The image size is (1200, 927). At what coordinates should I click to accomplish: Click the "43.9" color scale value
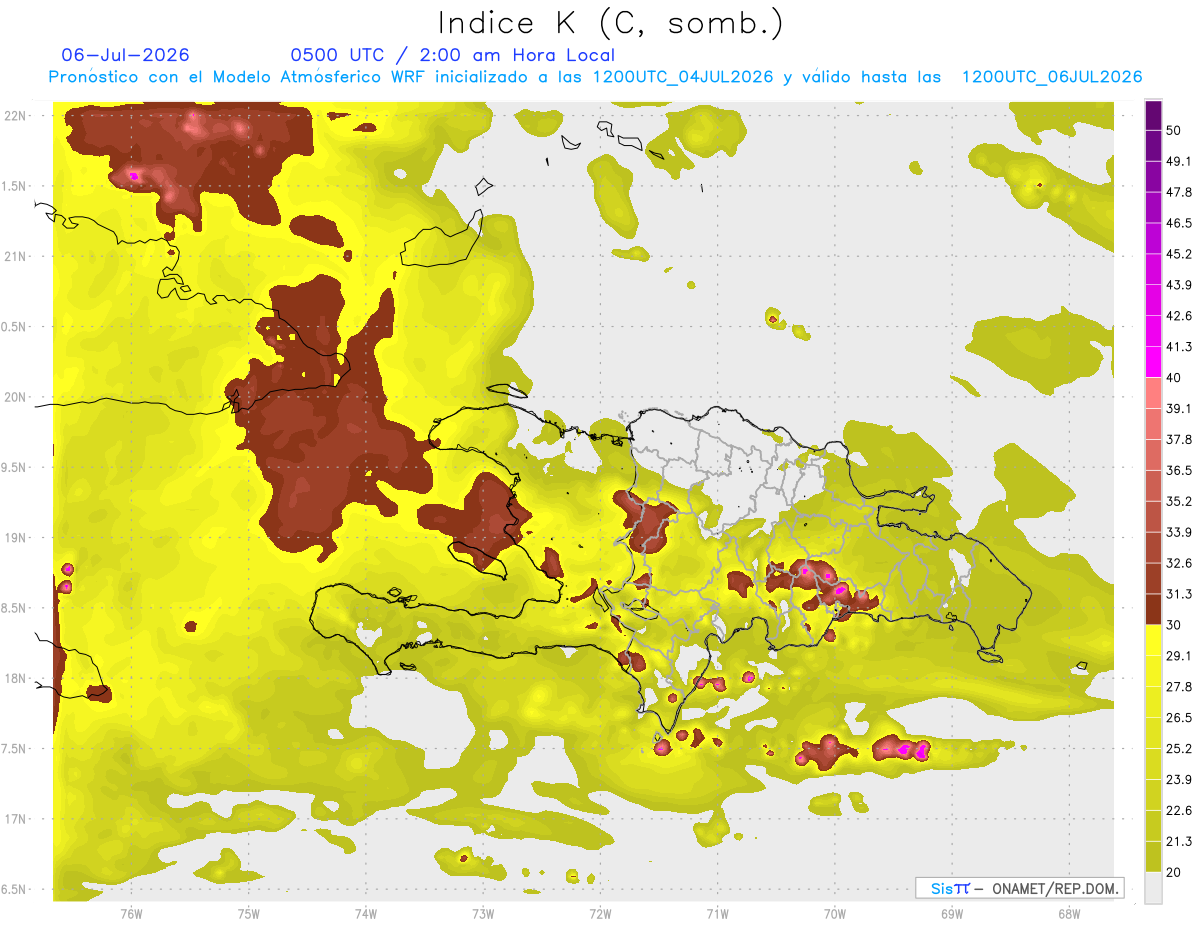[1179, 285]
